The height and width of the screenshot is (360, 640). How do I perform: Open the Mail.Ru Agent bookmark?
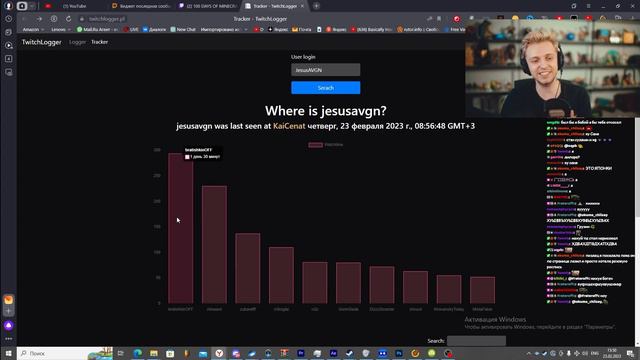97,29
